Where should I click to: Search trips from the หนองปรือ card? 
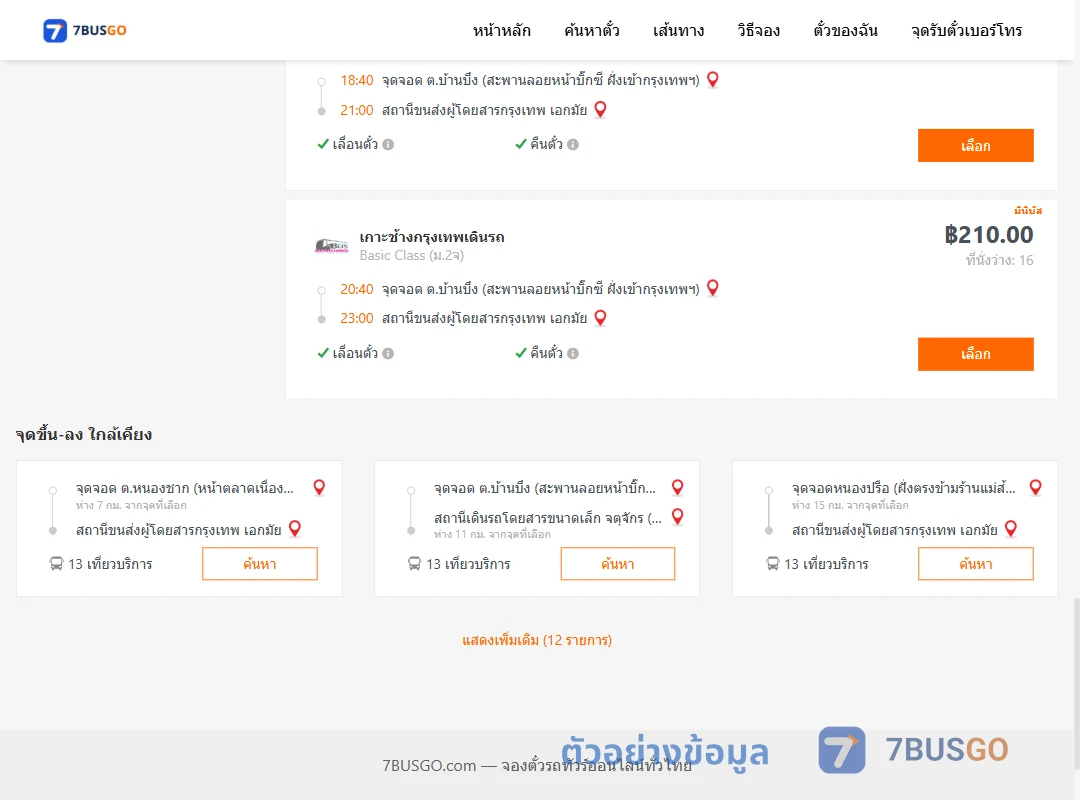[975, 564]
